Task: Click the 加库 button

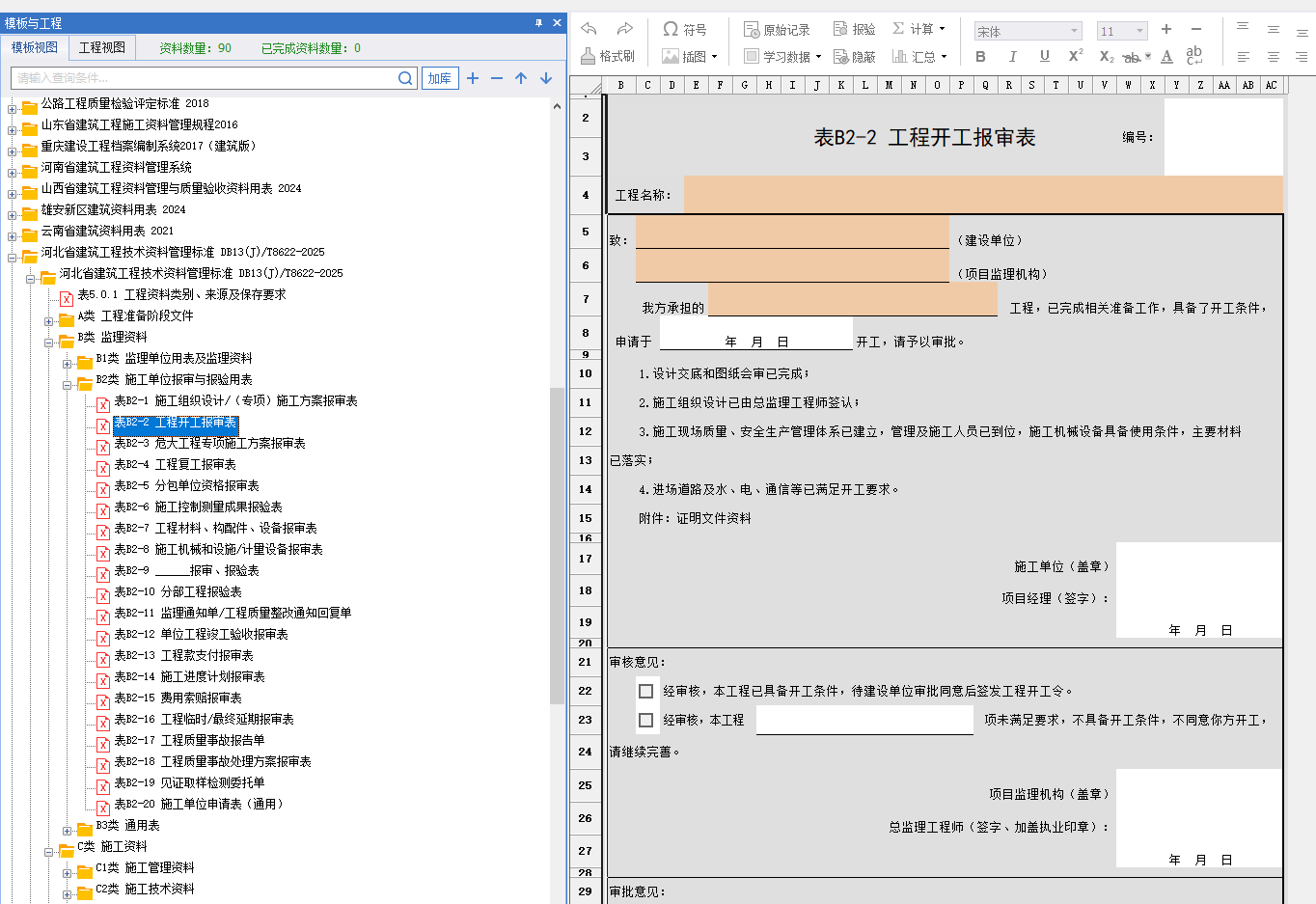Action: 440,78
